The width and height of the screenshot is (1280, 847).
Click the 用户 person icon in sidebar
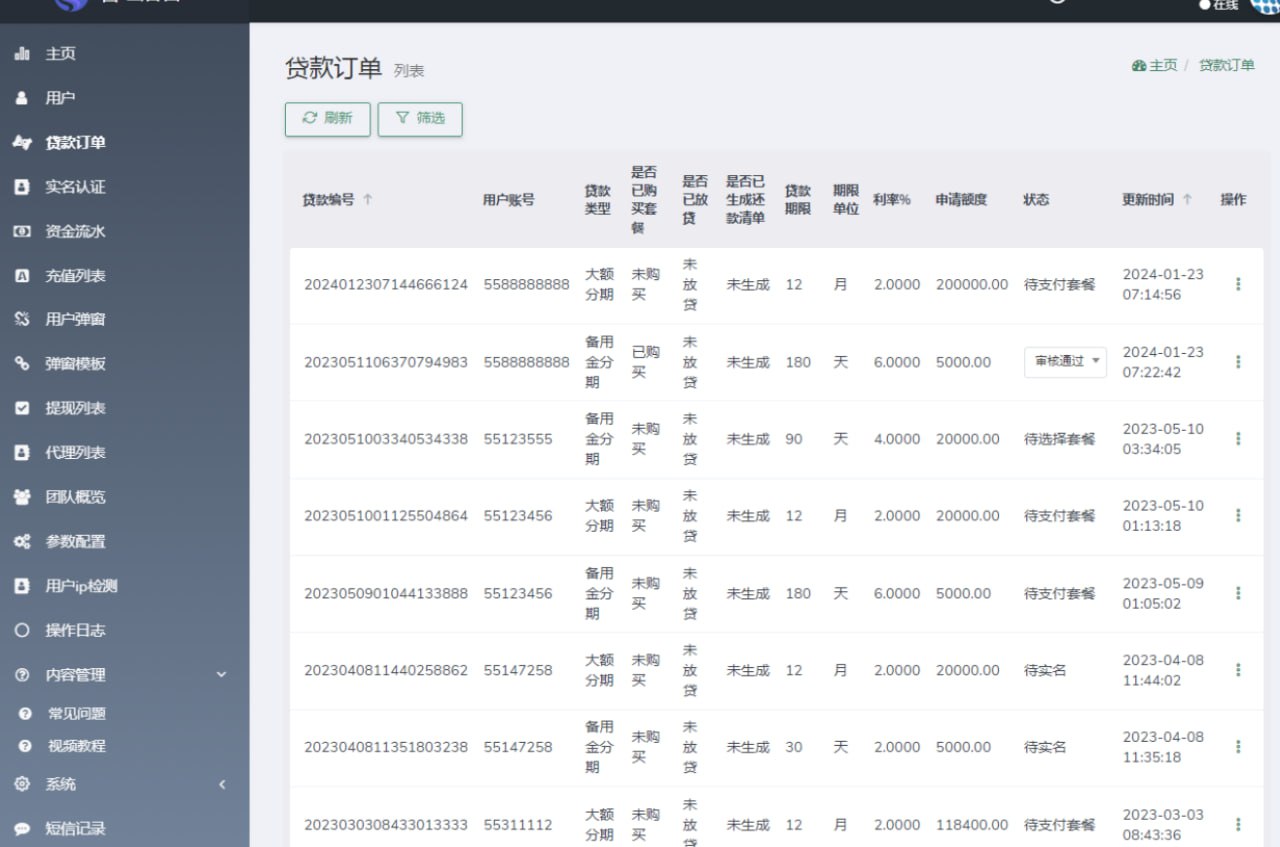(22, 98)
